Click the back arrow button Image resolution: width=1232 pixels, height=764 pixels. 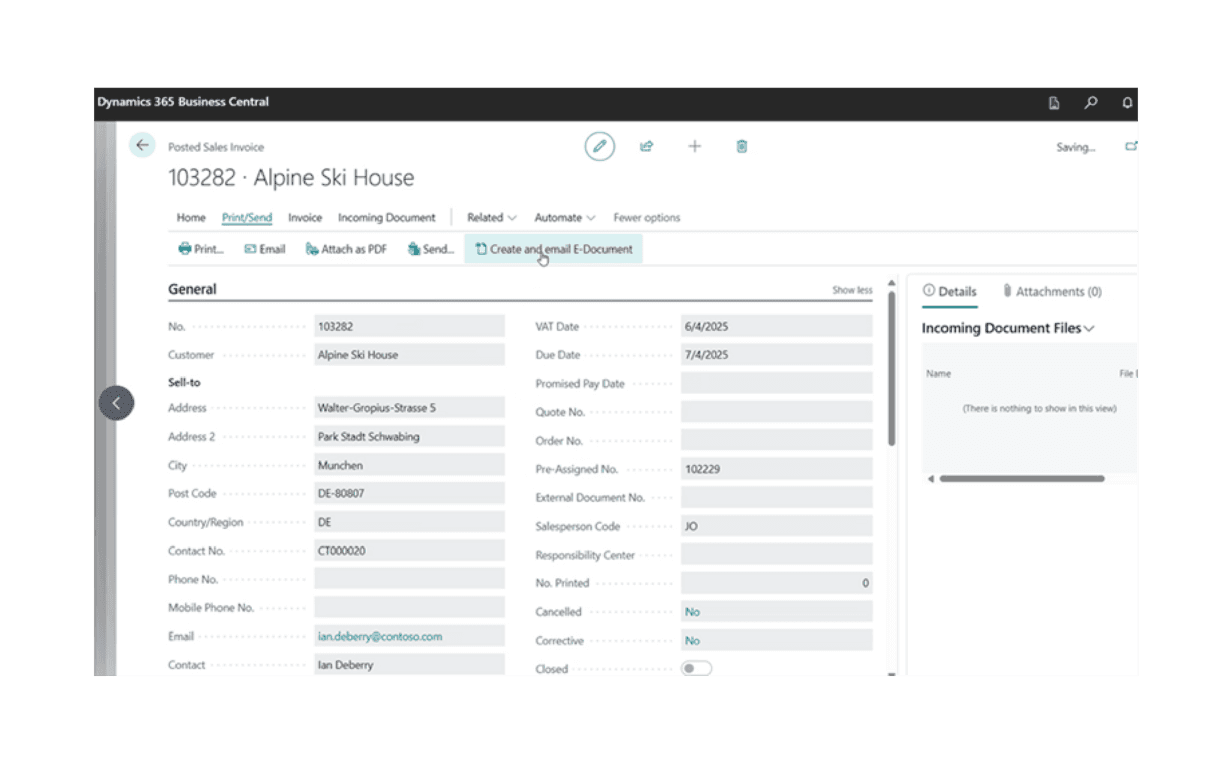[142, 146]
